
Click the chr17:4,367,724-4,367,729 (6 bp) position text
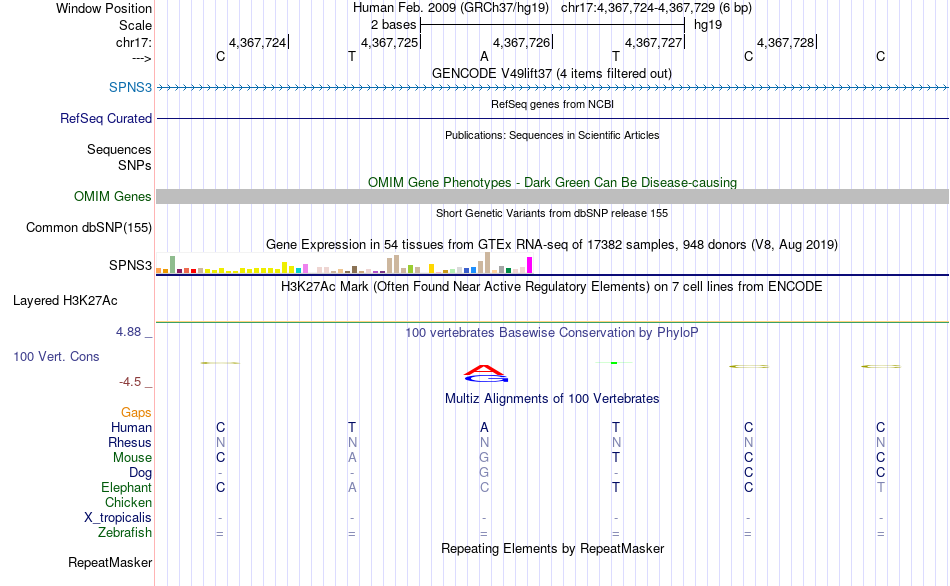[x=656, y=8]
